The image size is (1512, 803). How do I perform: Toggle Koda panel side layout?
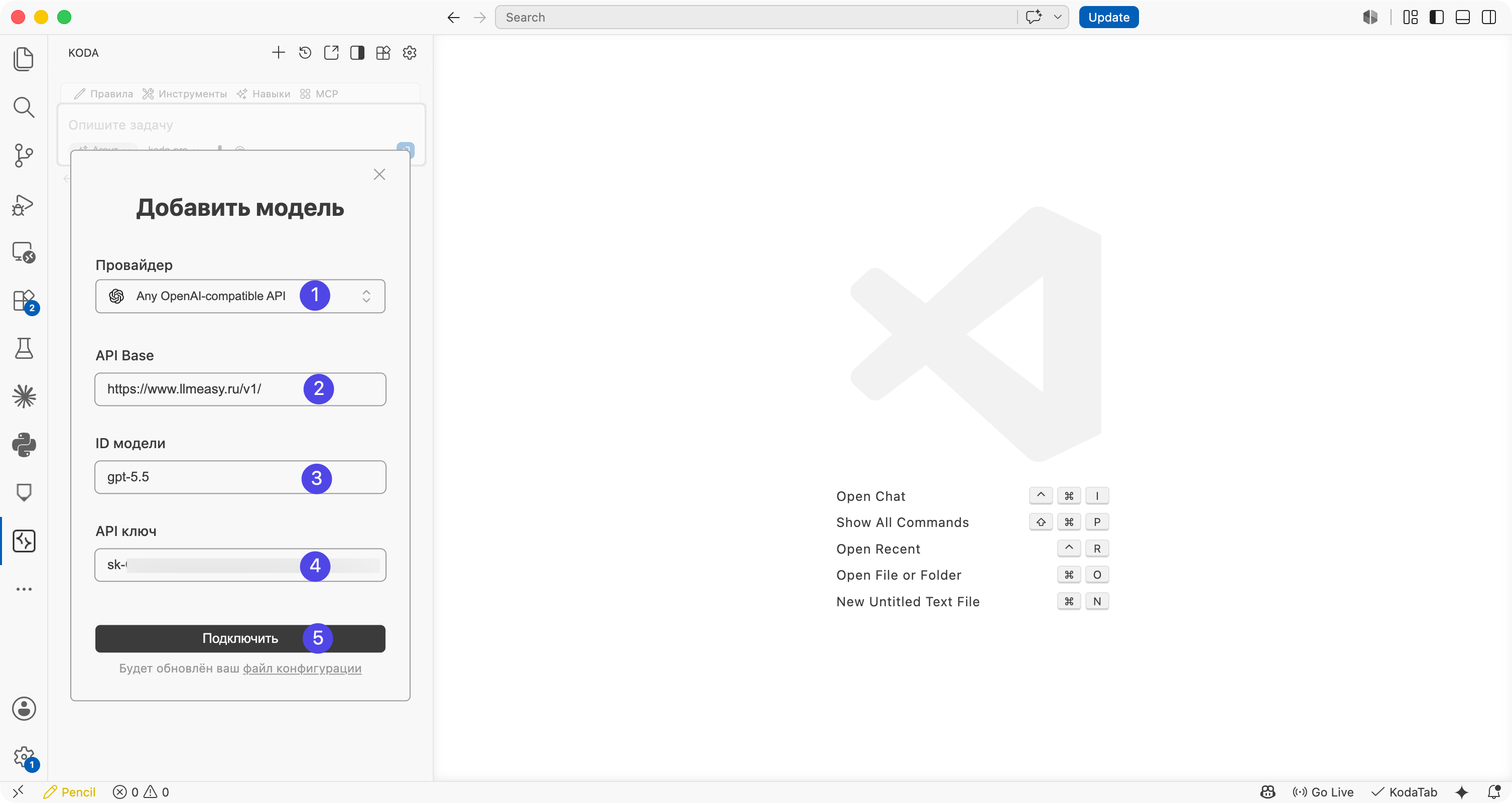pos(357,53)
